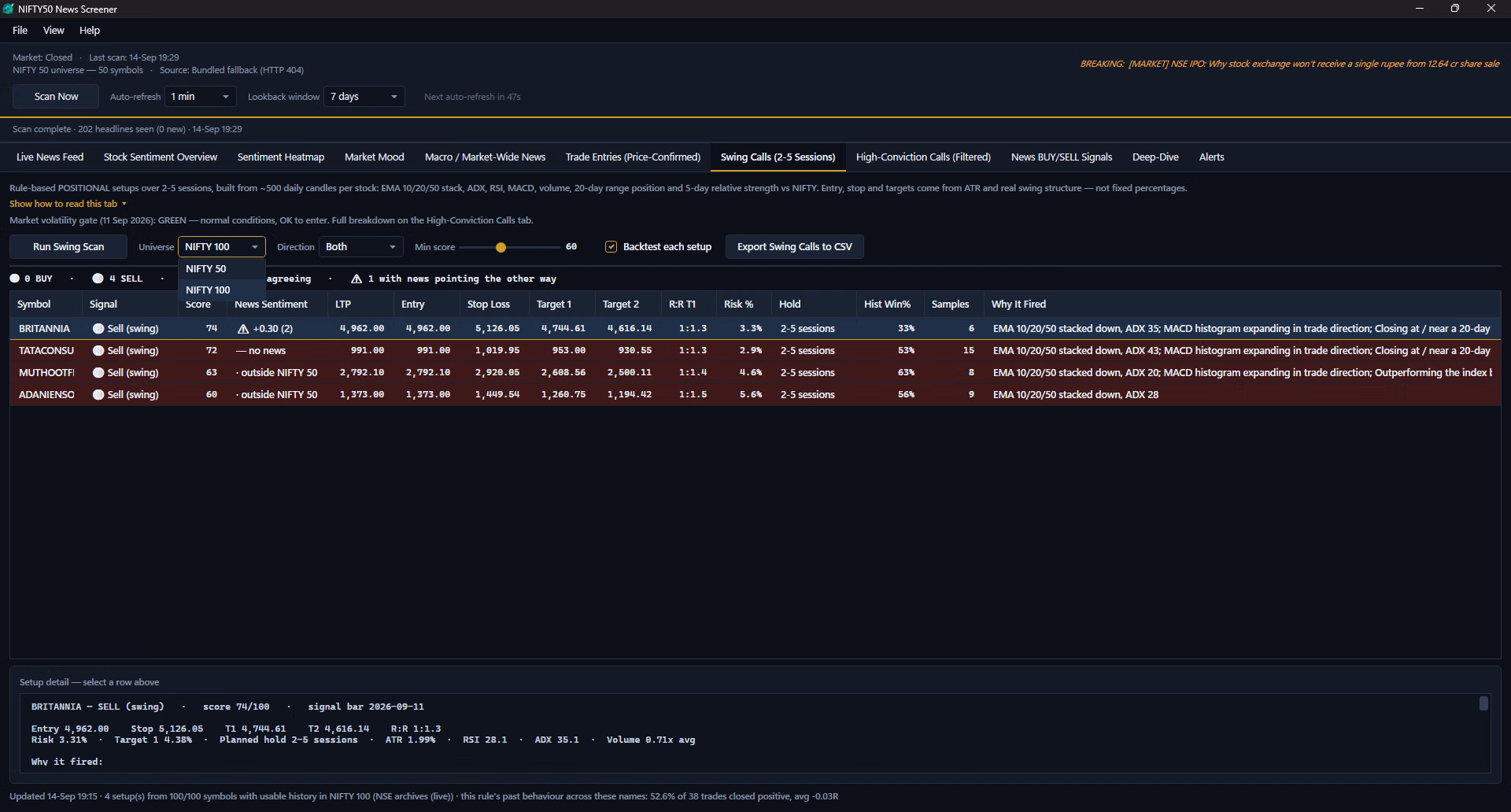This screenshot has width=1511, height=812.
Task: Switch to the Sentiment Heatmap tab
Action: [281, 157]
